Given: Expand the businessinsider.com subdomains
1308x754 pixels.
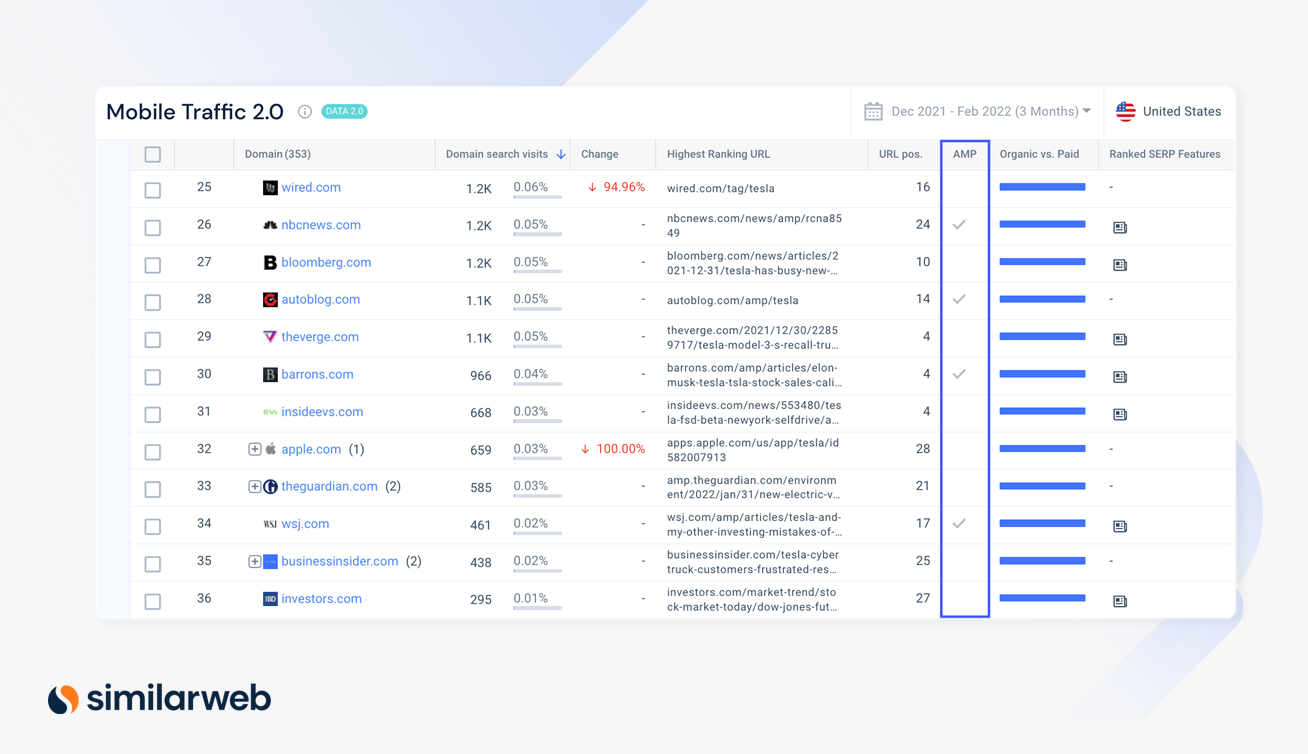Looking at the screenshot, I should click(254, 562).
